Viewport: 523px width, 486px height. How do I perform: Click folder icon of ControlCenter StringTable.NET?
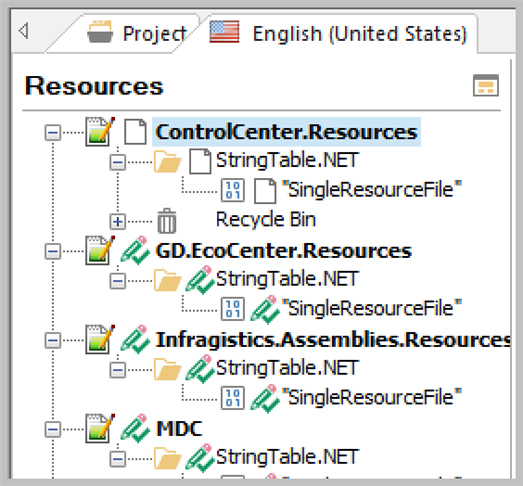pyautogui.click(x=167, y=162)
